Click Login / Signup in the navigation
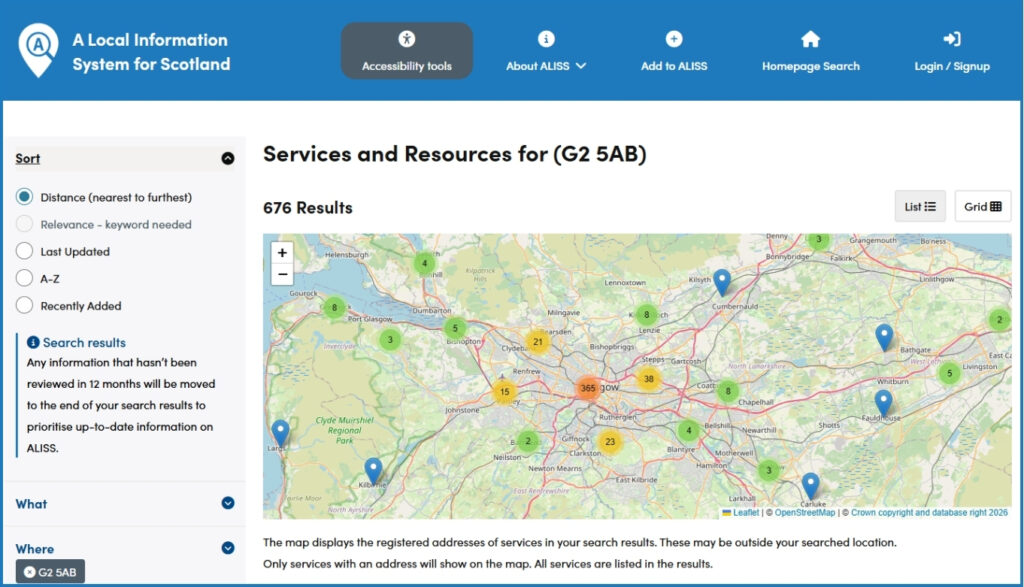The width and height of the screenshot is (1024, 587). (949, 52)
